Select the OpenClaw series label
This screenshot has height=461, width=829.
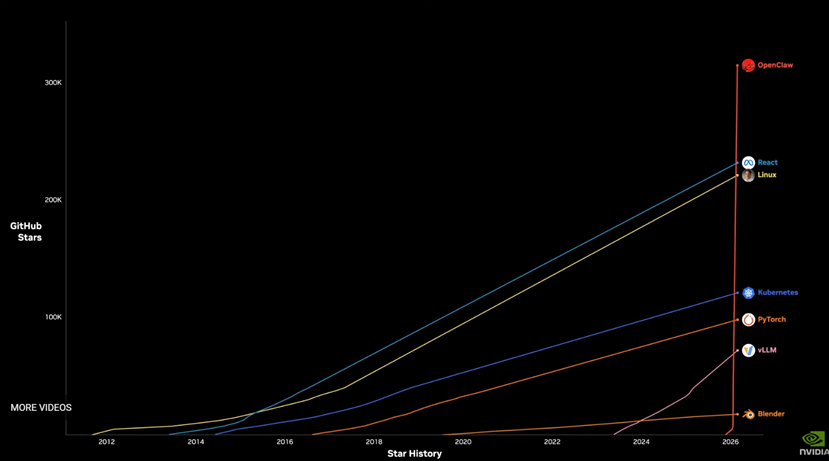coord(775,65)
